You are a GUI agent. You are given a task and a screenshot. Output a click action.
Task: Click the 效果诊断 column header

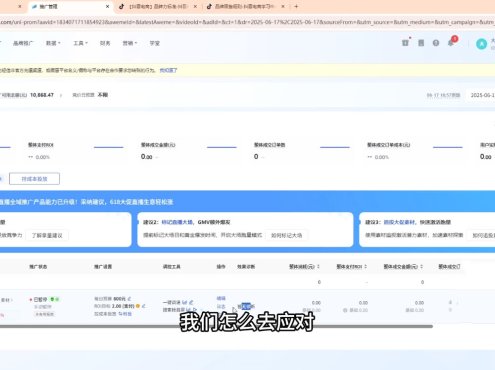[246, 267]
